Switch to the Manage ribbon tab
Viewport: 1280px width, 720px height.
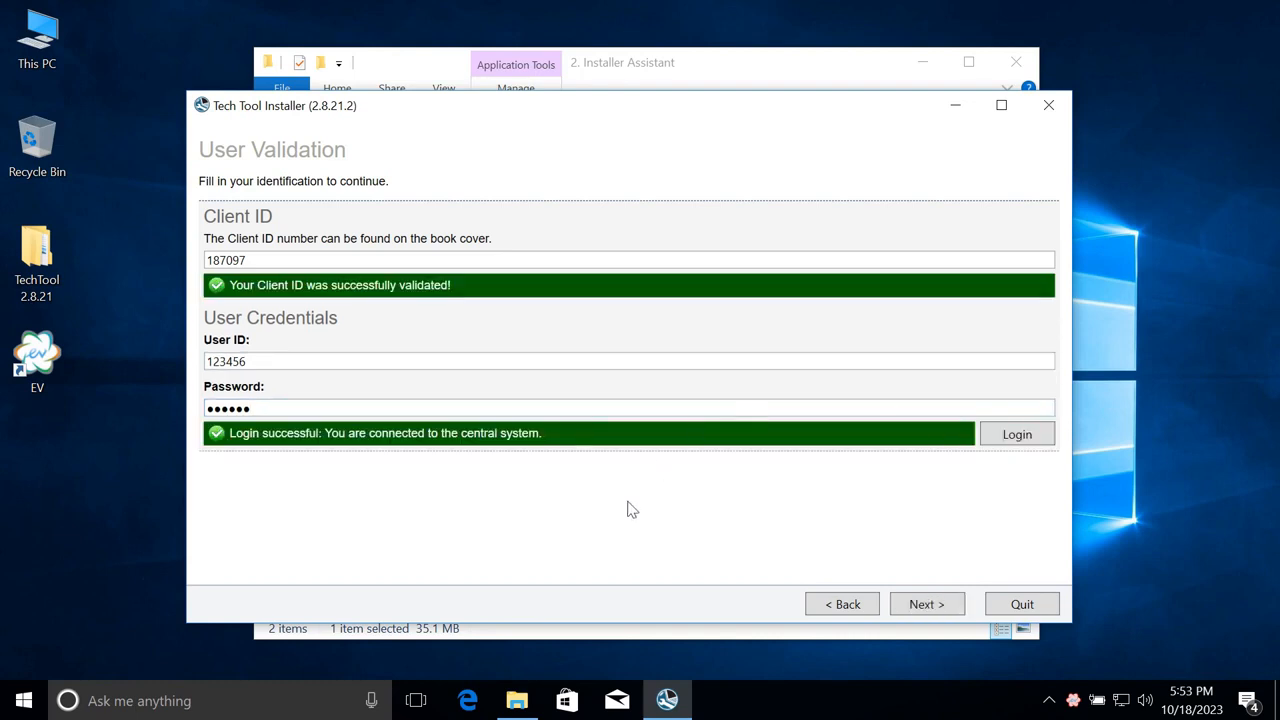[x=516, y=88]
